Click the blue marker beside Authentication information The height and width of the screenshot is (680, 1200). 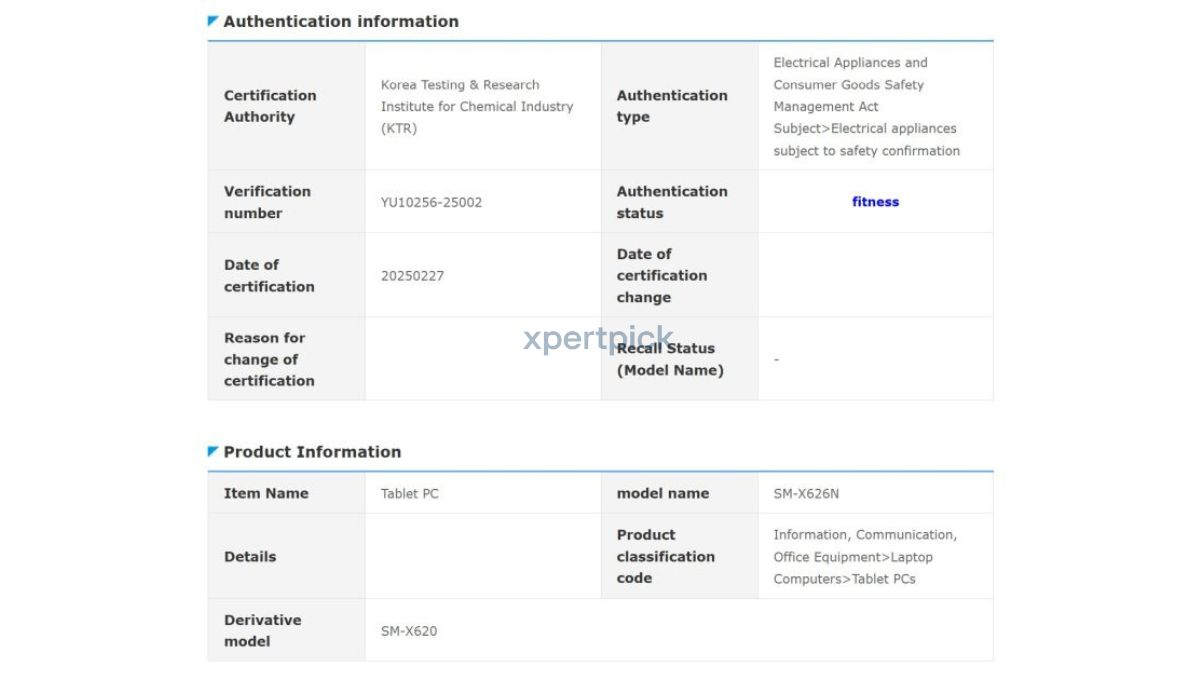[213, 21]
